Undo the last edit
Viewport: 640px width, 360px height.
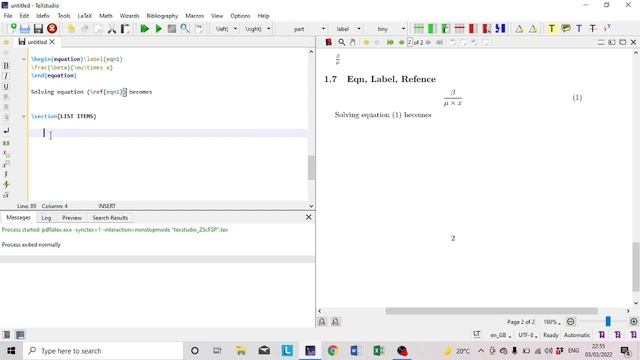pos(71,29)
